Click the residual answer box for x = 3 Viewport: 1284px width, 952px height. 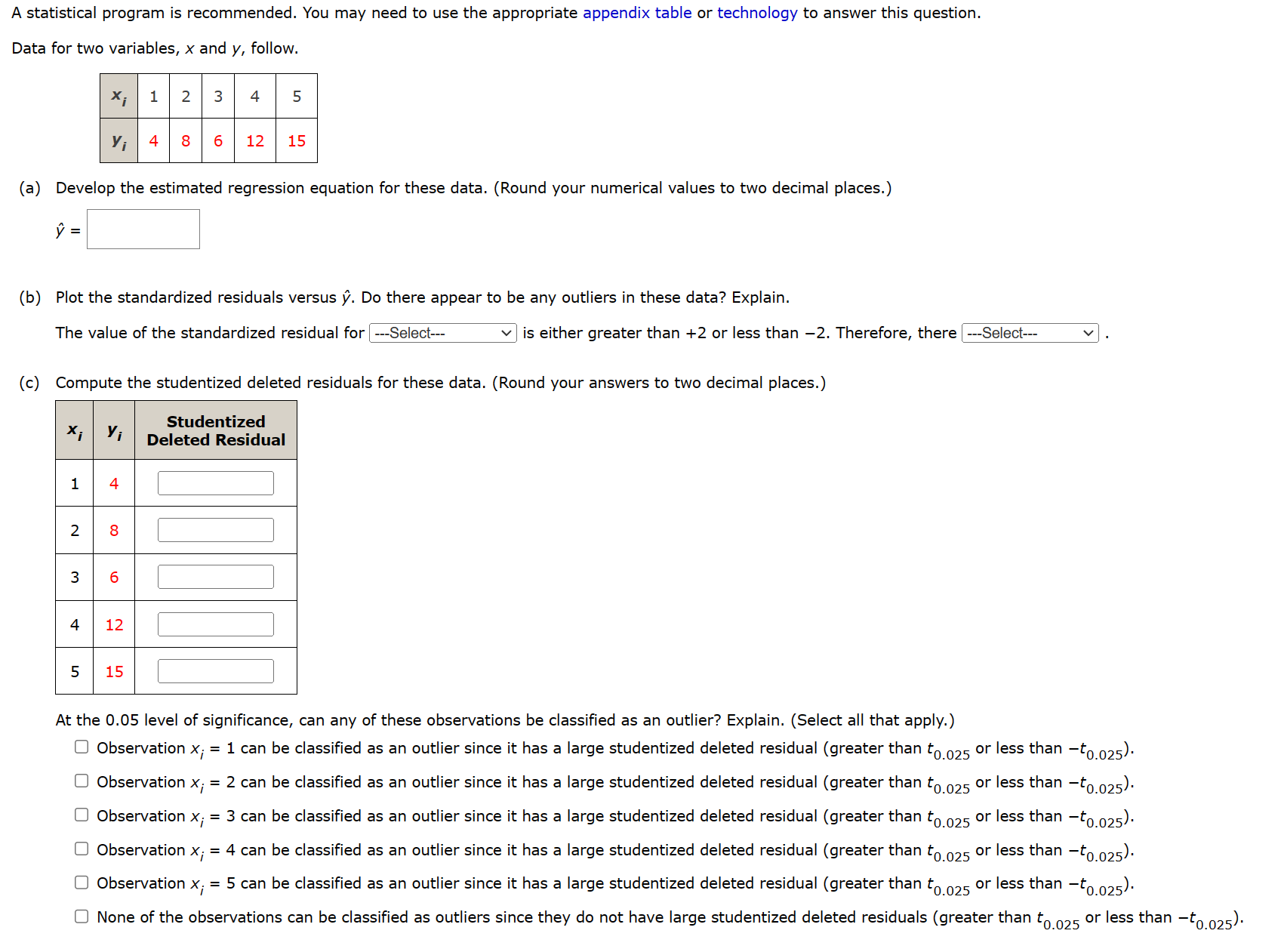coord(215,576)
